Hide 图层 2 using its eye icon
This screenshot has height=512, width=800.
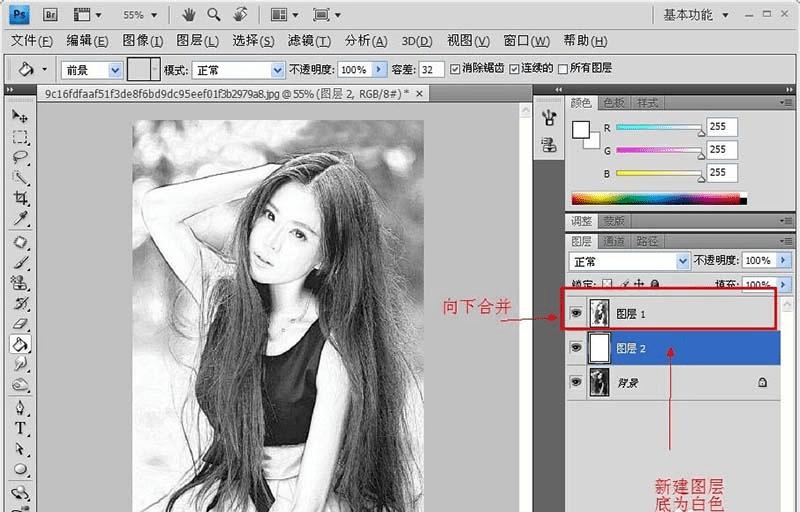coord(576,347)
